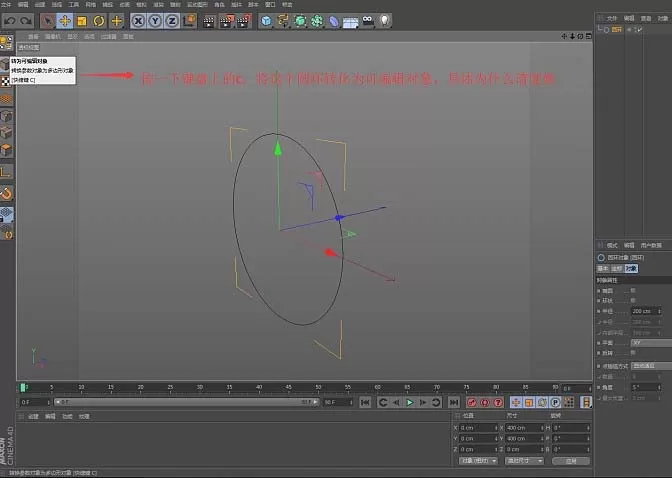672x478 pixels.
Task: Click the Enable Snap magnet icon
Action: (x=6, y=193)
